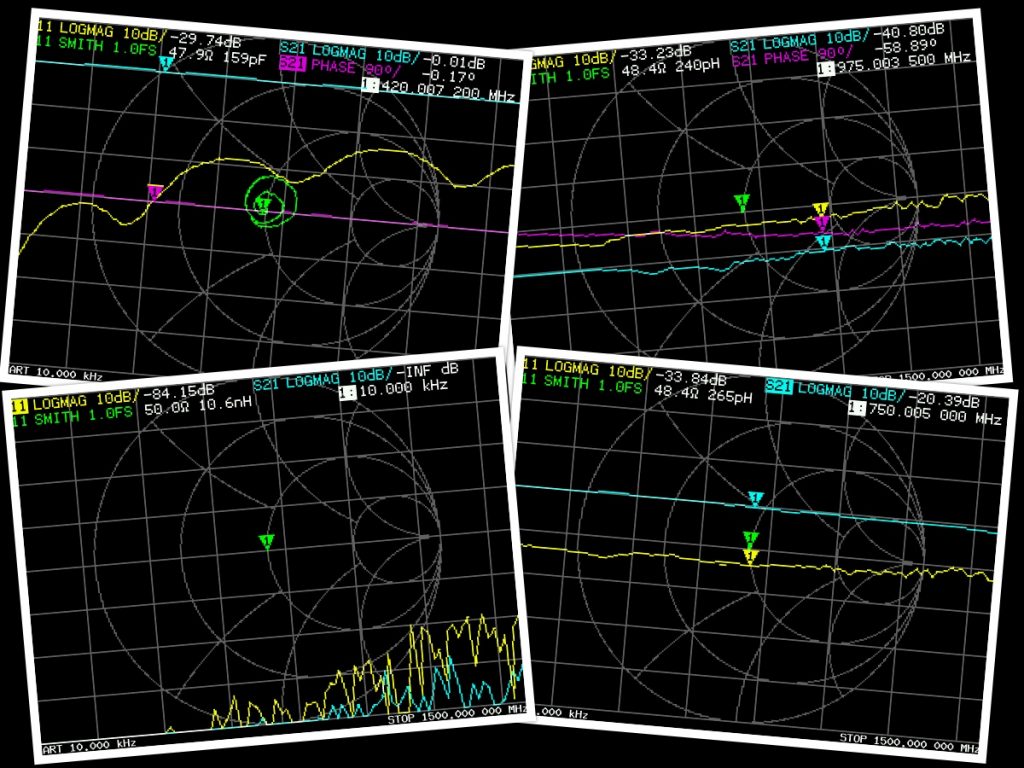
Task: Click the cyan marker in the top-left plot
Action: point(167,63)
